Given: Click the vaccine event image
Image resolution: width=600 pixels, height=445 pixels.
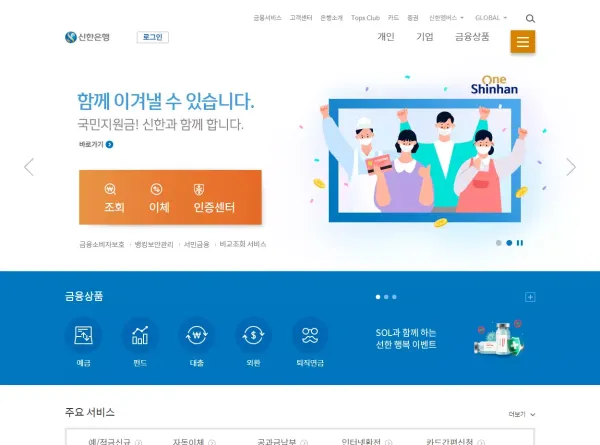Looking at the screenshot, I should (x=499, y=338).
